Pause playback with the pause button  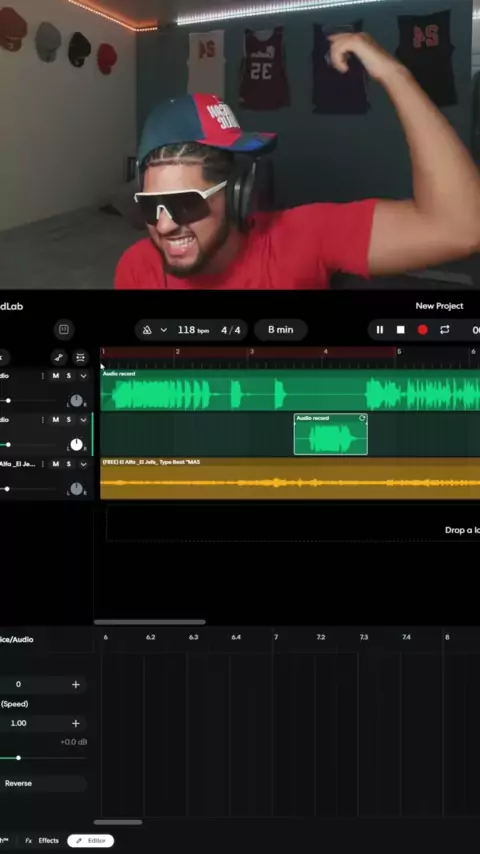point(380,330)
